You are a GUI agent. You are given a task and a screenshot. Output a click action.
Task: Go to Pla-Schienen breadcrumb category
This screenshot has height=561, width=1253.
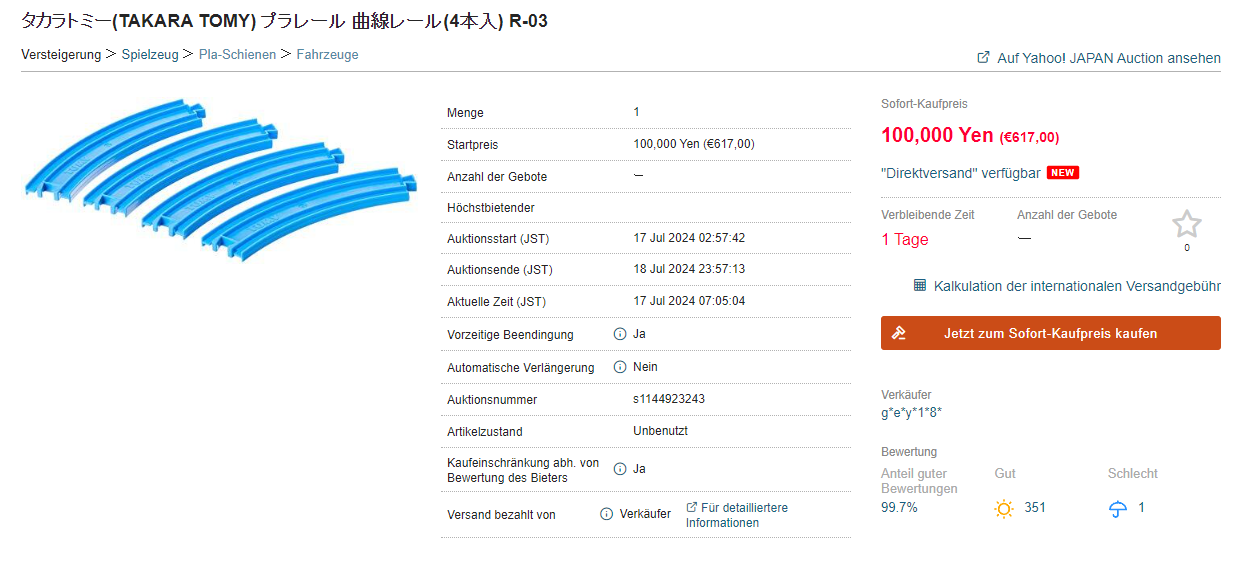pyautogui.click(x=237, y=55)
